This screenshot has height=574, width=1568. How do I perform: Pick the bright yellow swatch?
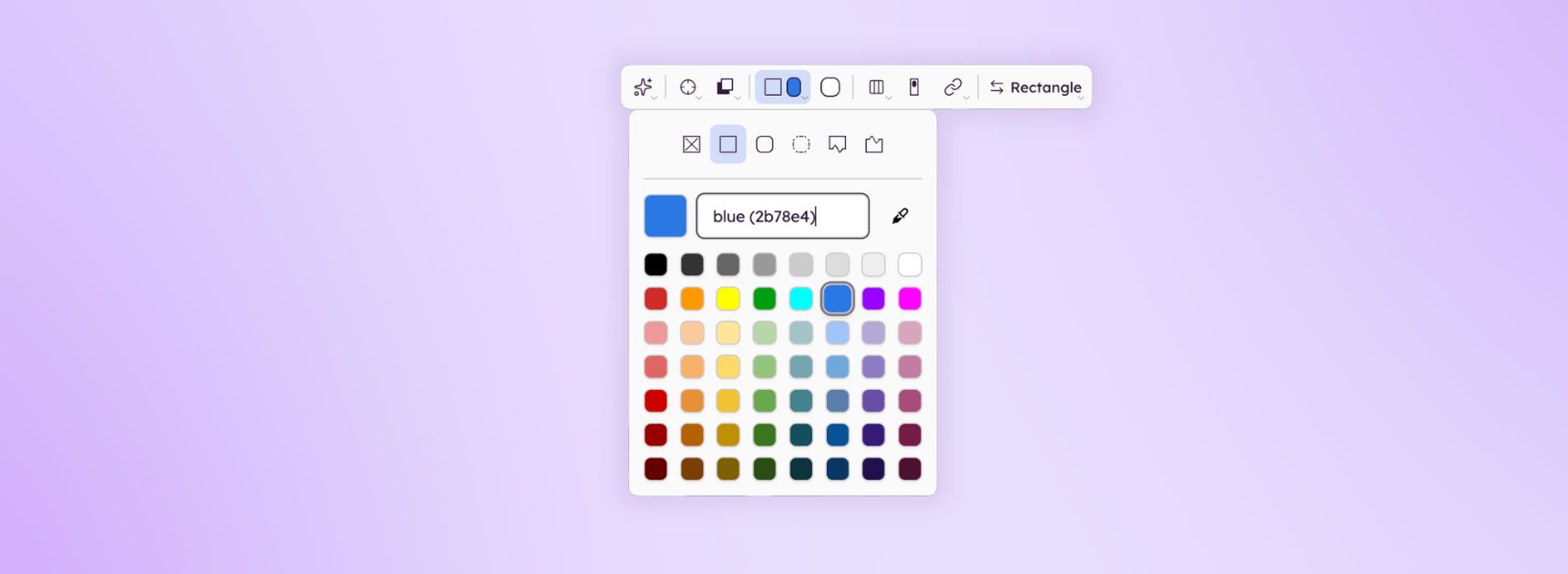(x=728, y=299)
